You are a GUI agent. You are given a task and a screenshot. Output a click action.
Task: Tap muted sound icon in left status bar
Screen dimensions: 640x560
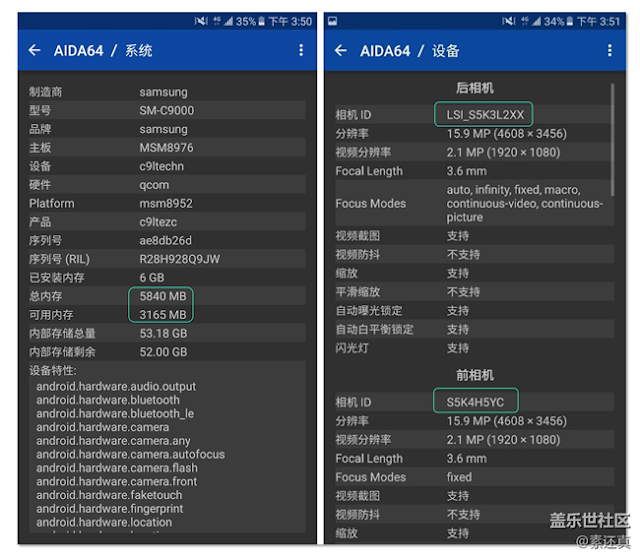[x=201, y=21]
